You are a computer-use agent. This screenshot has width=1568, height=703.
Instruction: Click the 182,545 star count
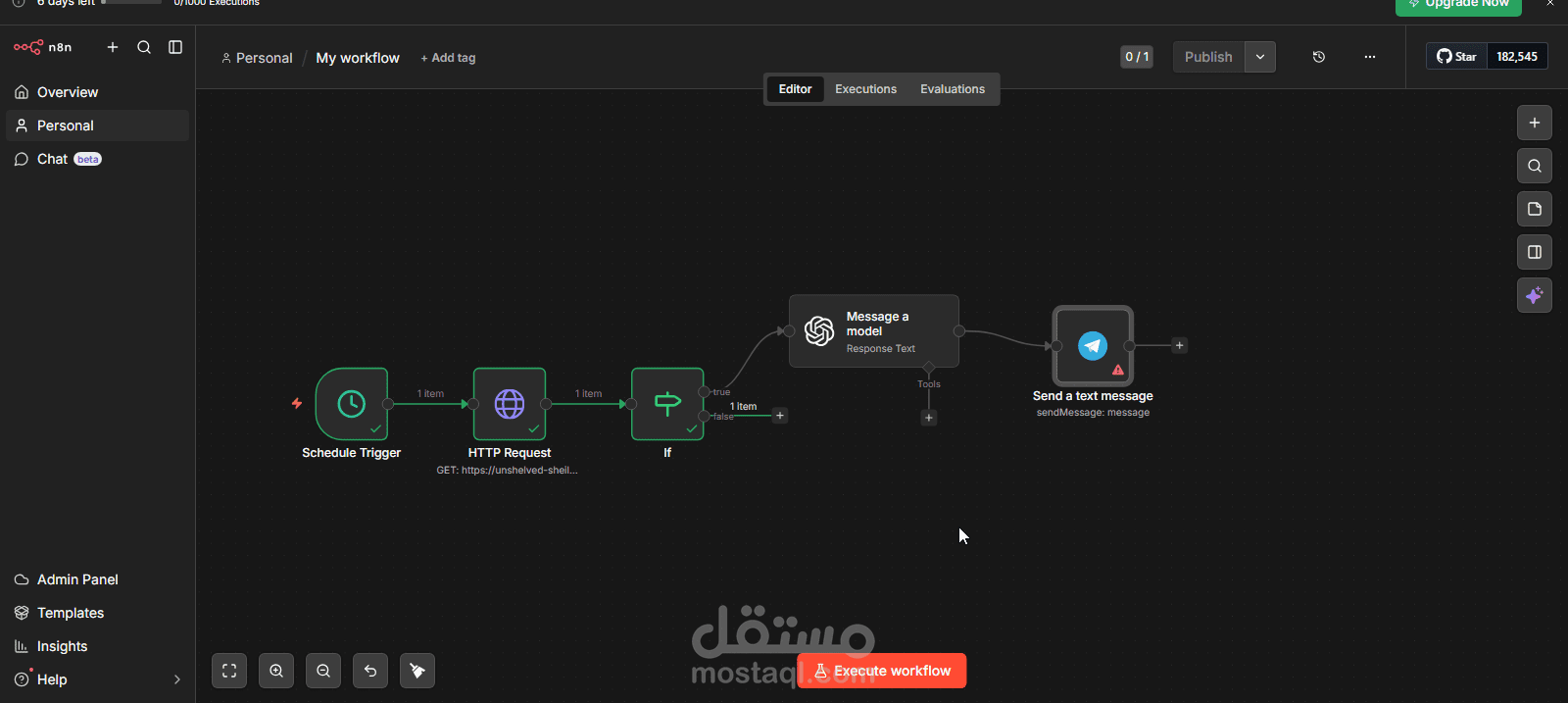tap(1517, 56)
